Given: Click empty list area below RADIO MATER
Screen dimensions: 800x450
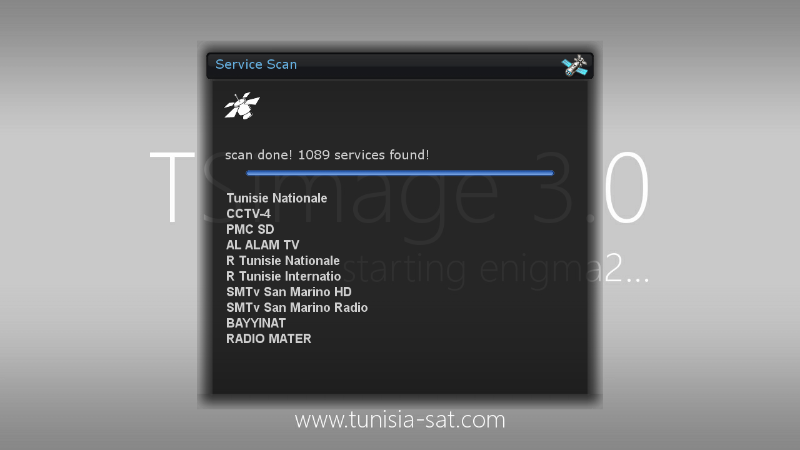Looking at the screenshot, I should (399, 370).
